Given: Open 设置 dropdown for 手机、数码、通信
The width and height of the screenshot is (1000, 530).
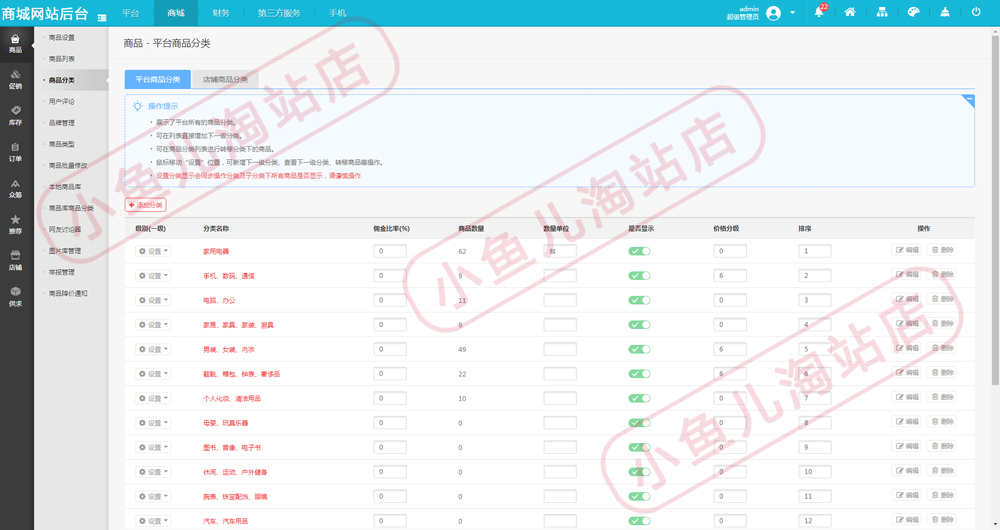Looking at the screenshot, I should (x=153, y=276).
